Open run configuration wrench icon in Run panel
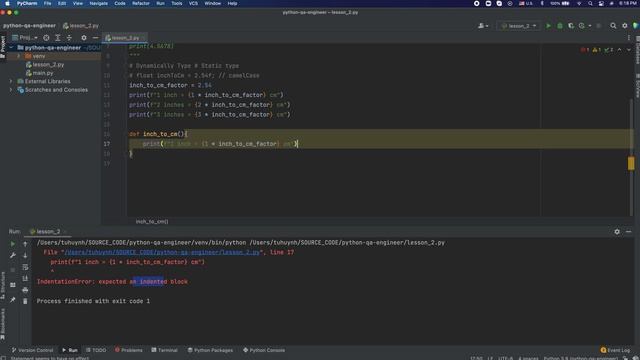 click(13, 255)
